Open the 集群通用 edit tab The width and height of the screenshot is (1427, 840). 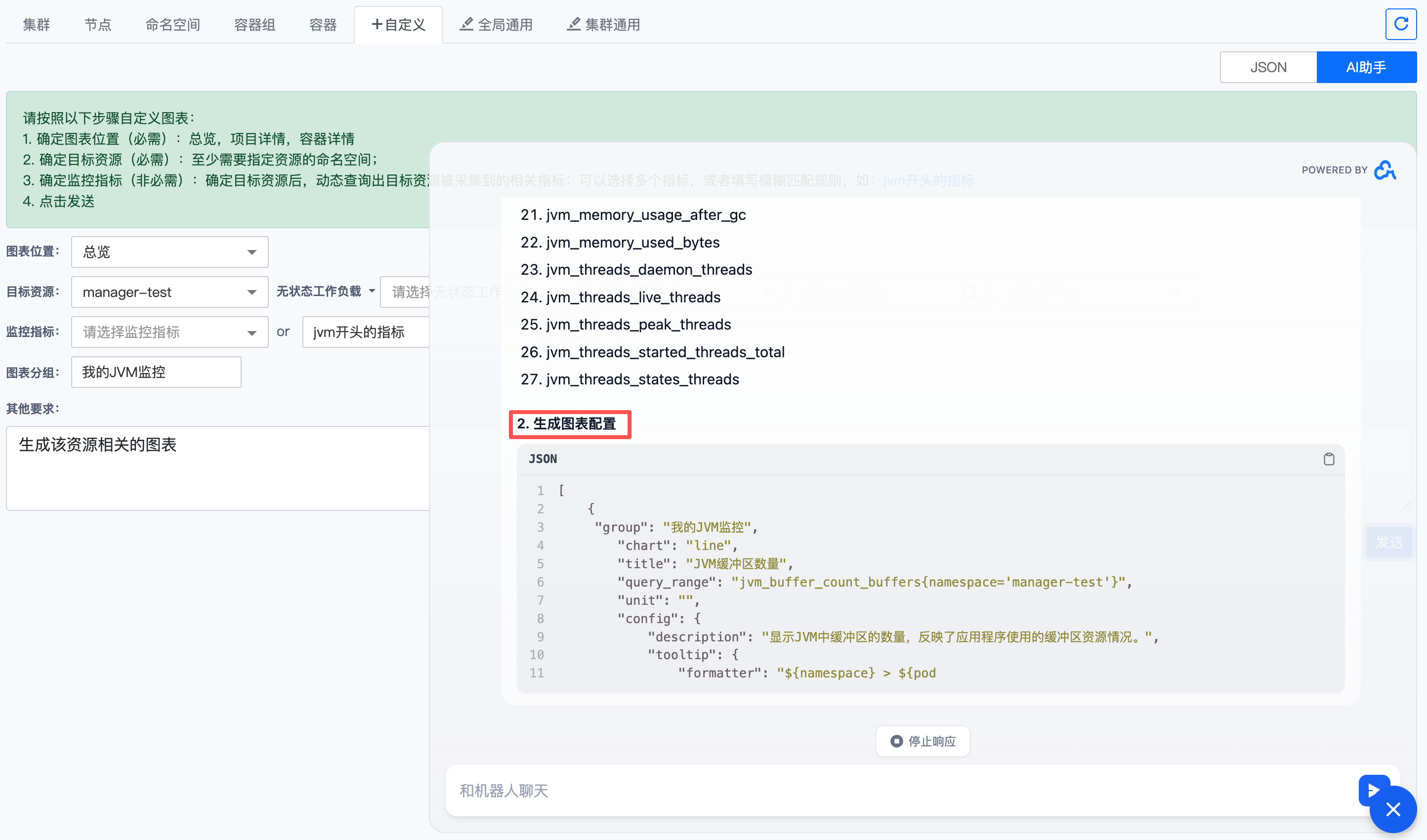[604, 24]
